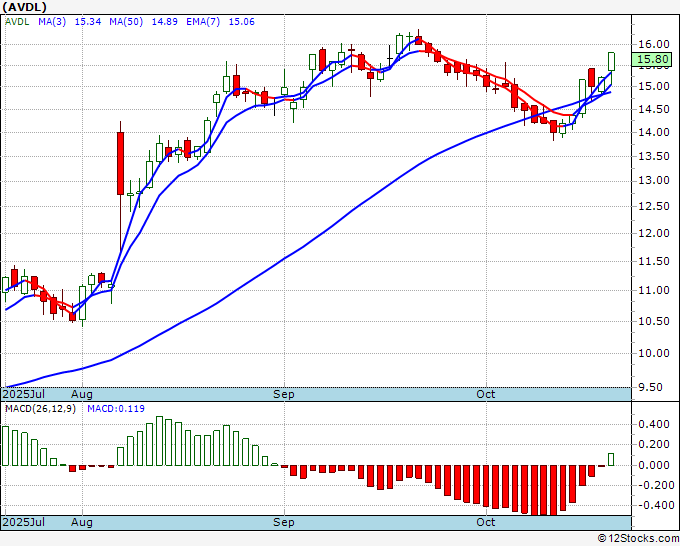Select the 15.00 price axis label

(x=654, y=86)
